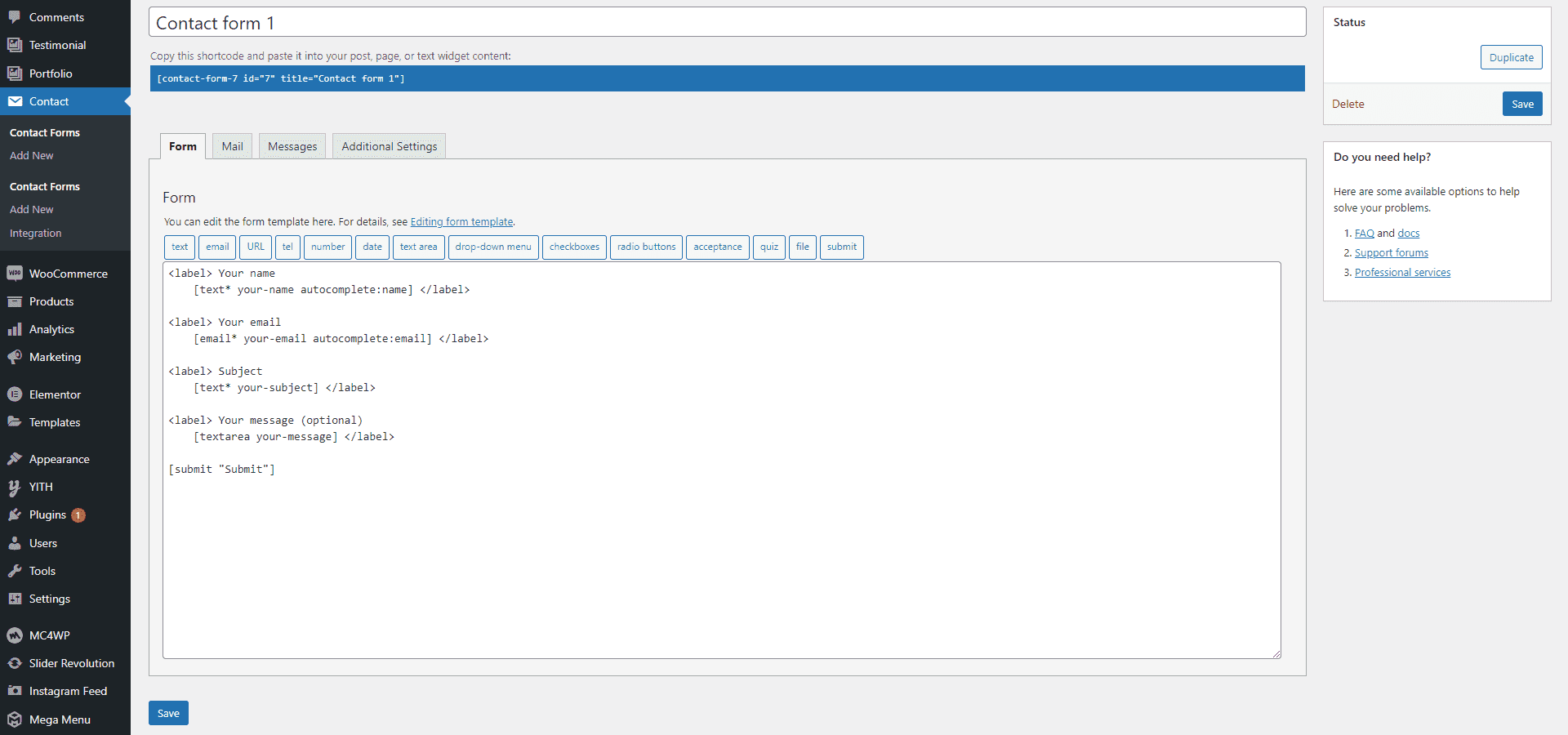Insert a text field tag
This screenshot has height=735, width=1568.
coord(180,247)
